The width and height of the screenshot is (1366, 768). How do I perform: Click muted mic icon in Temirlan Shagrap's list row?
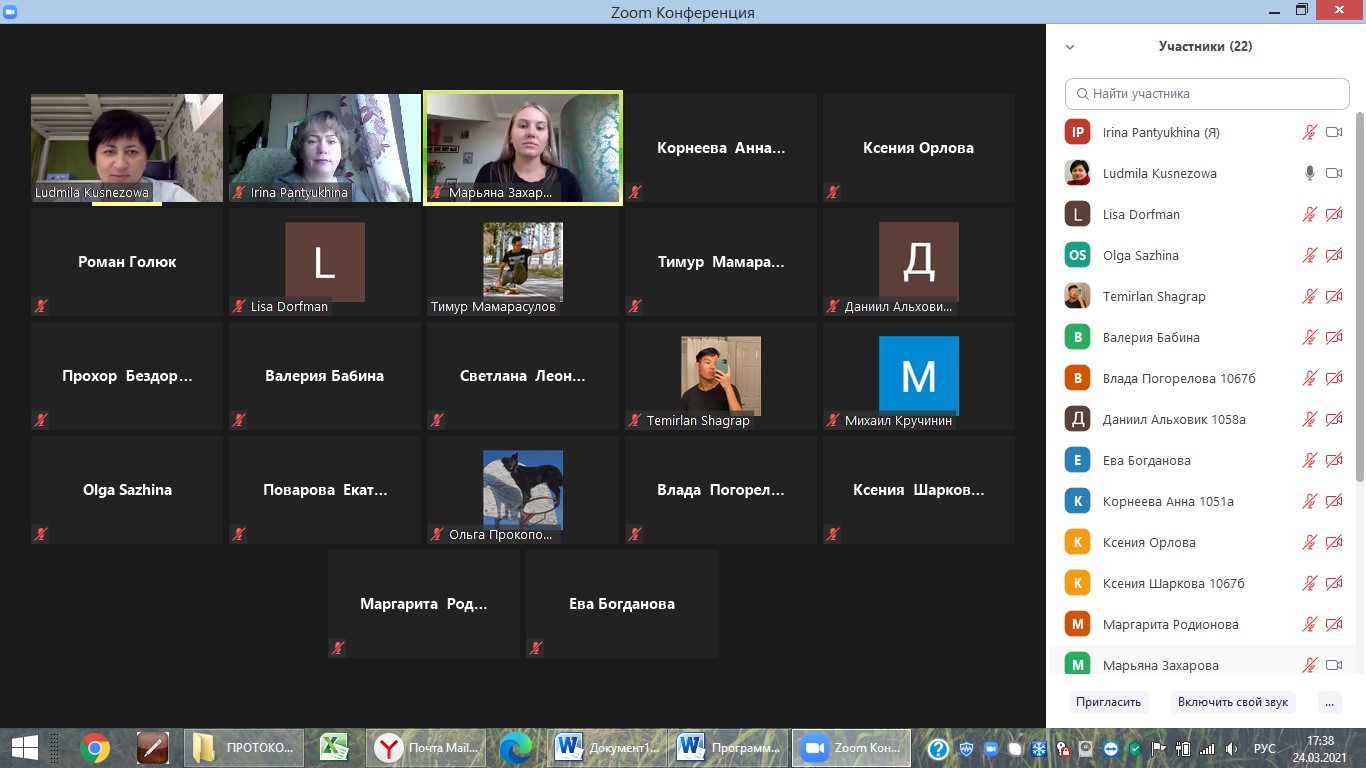tap(1309, 296)
